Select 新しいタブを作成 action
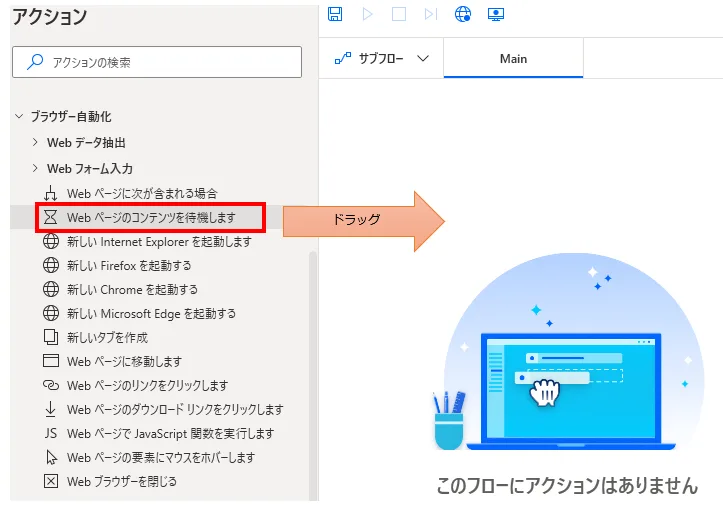This screenshot has width=723, height=509. click(x=107, y=337)
